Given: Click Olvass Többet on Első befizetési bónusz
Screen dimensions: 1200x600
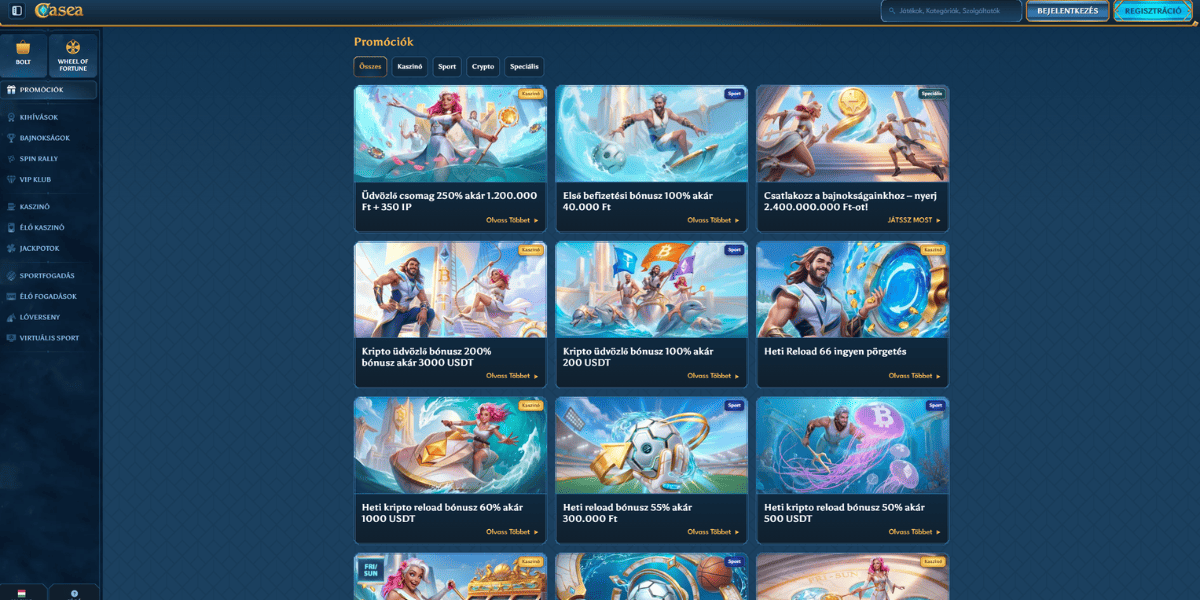Looking at the screenshot, I should [x=713, y=220].
